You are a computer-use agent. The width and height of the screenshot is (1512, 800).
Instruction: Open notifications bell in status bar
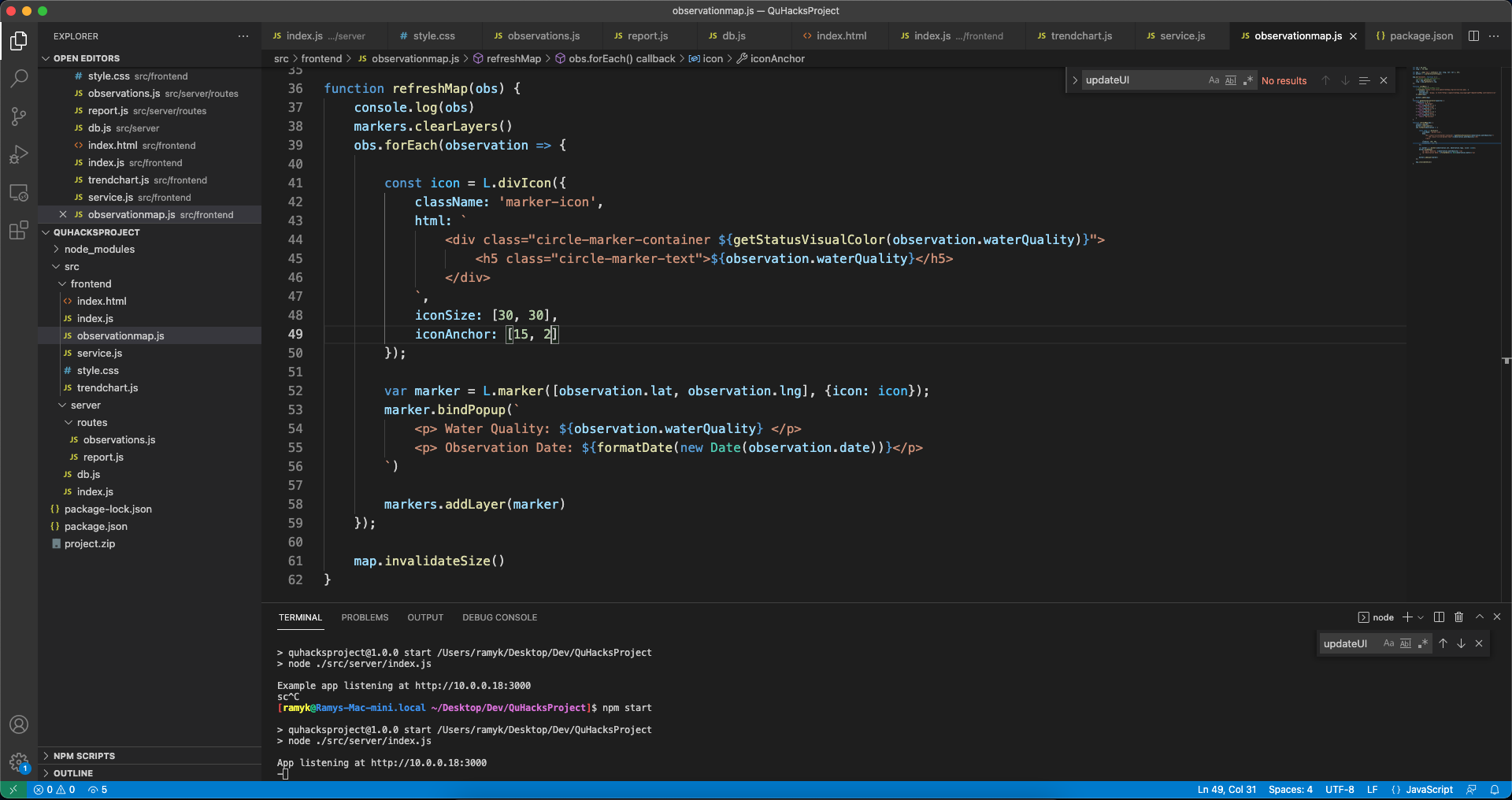pos(1495,790)
